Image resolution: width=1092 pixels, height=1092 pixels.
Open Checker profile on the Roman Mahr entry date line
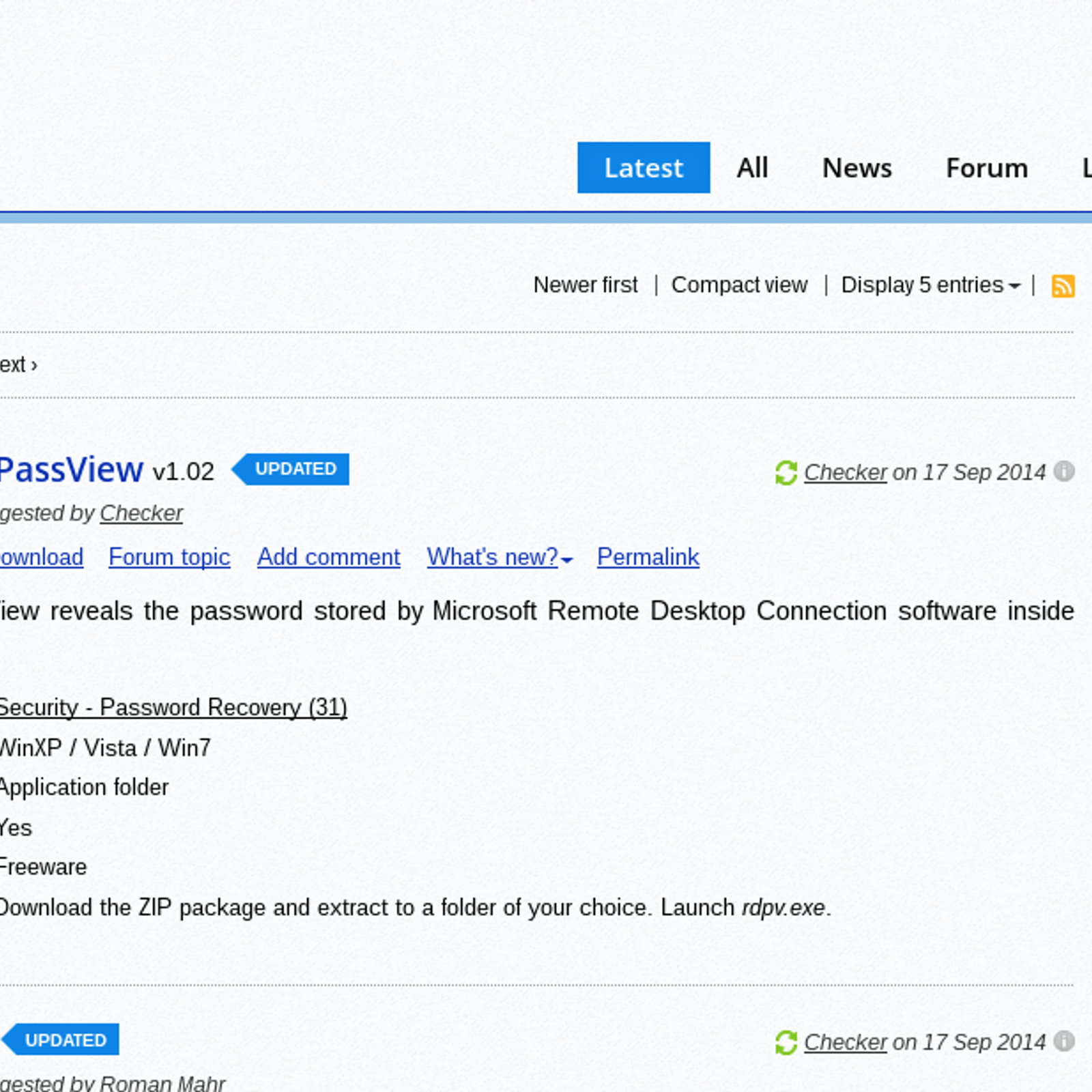point(845,1042)
